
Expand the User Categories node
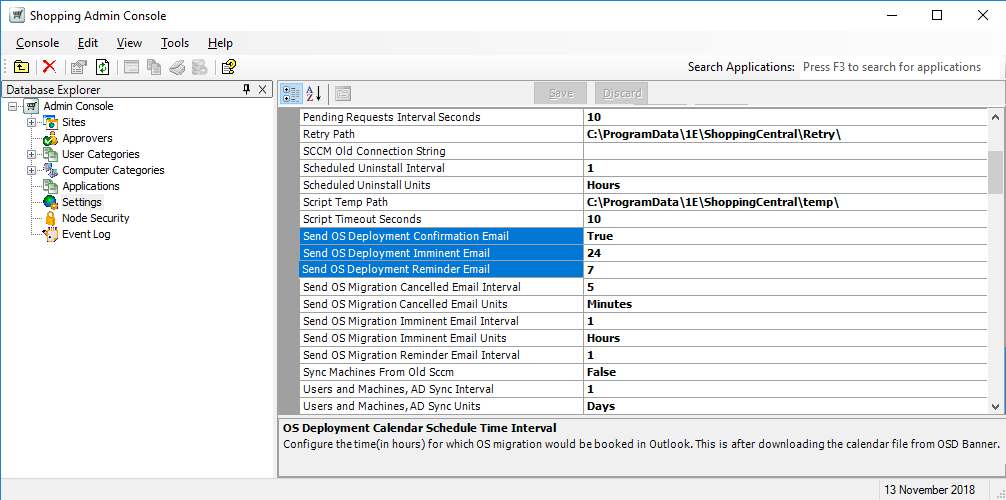tap(32, 154)
